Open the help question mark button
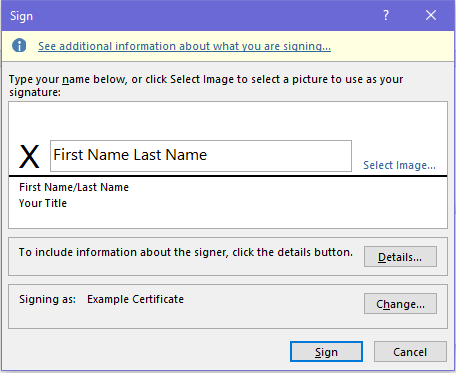 386,15
